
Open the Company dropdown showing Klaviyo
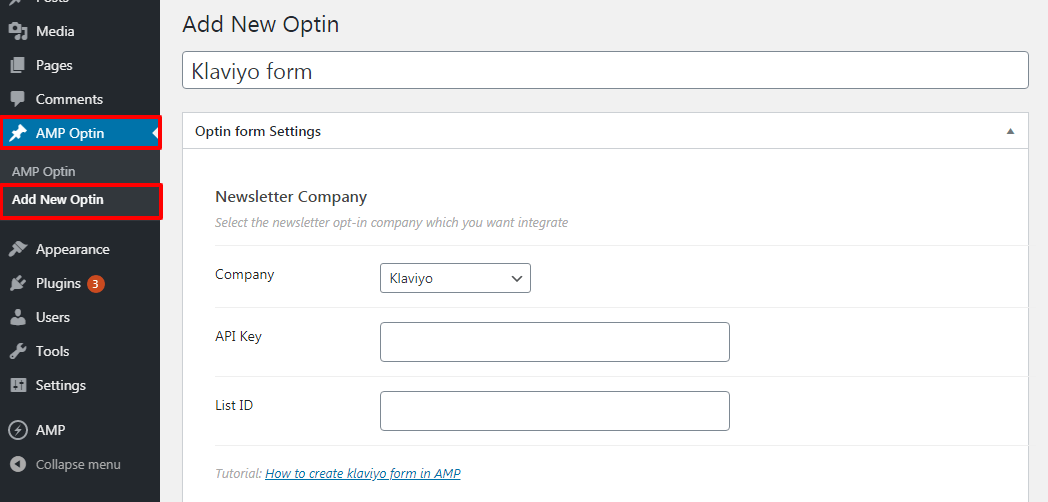(455, 278)
